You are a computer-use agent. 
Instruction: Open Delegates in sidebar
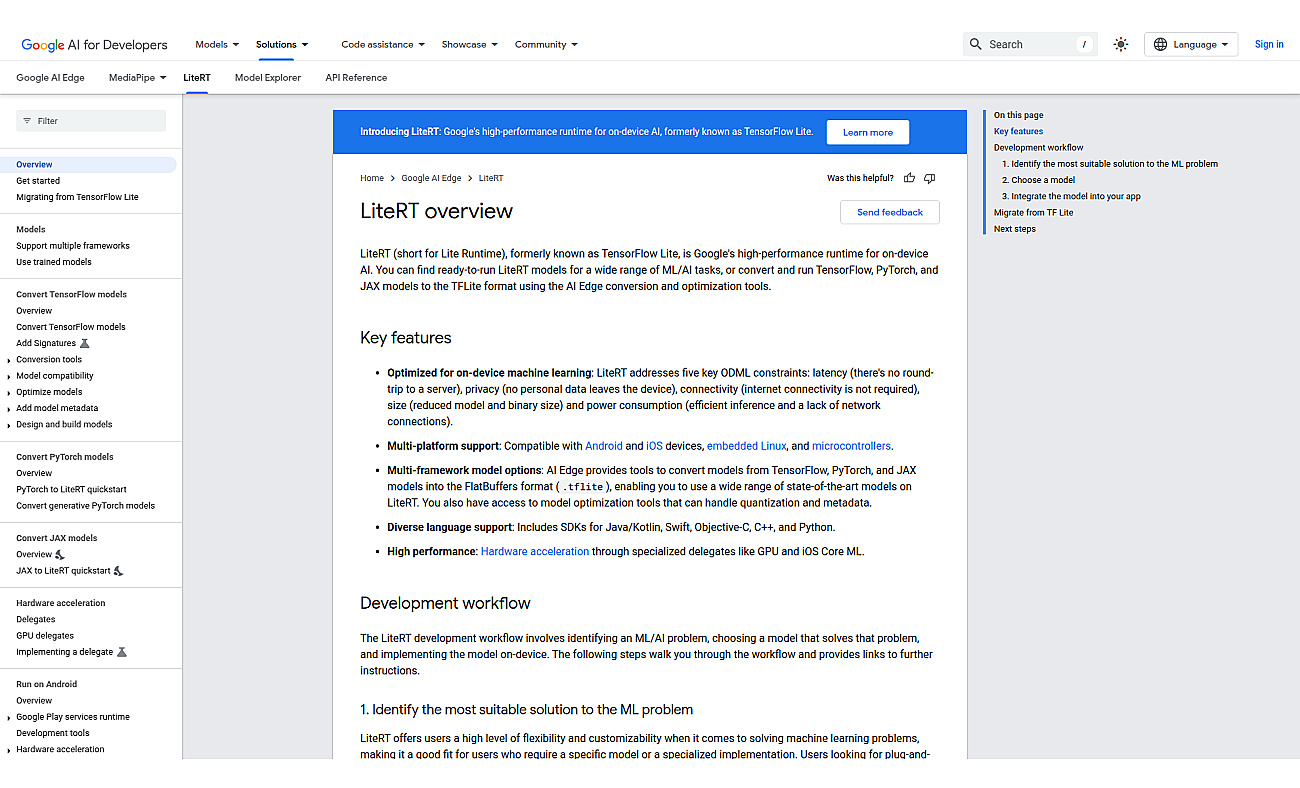tap(36, 620)
